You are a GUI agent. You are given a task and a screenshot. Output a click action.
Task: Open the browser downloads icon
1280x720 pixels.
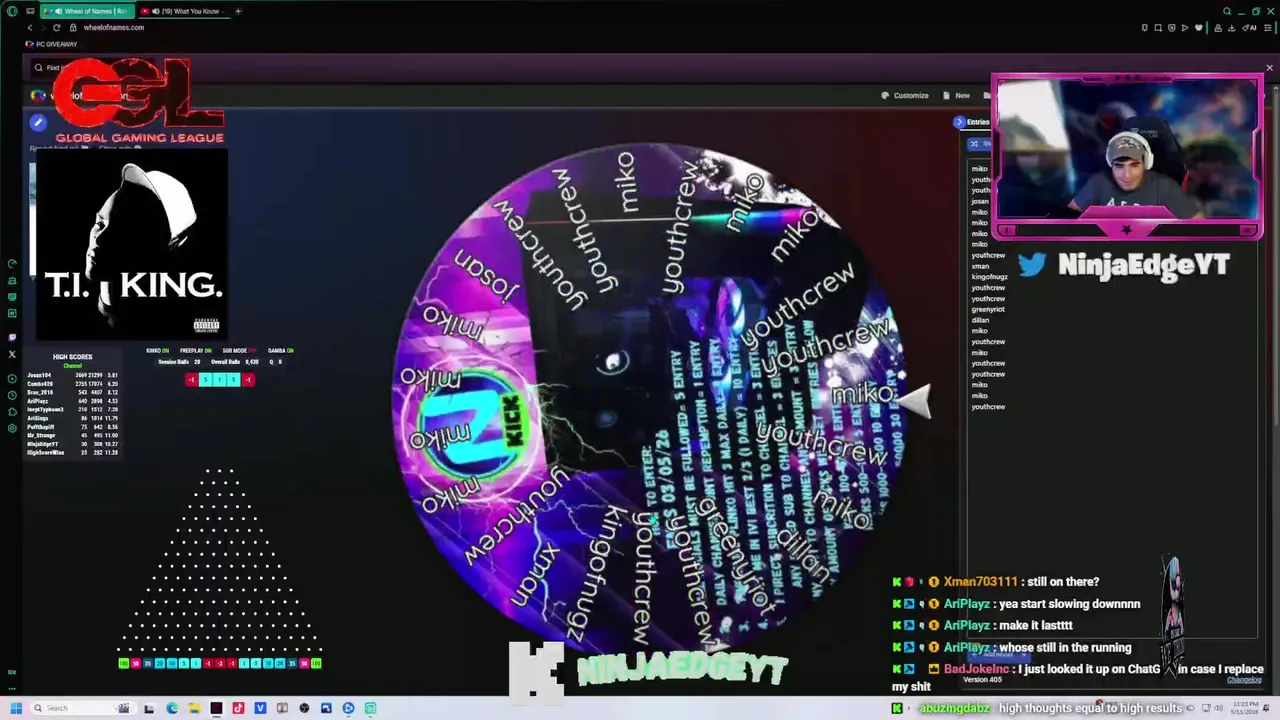[x=1232, y=28]
